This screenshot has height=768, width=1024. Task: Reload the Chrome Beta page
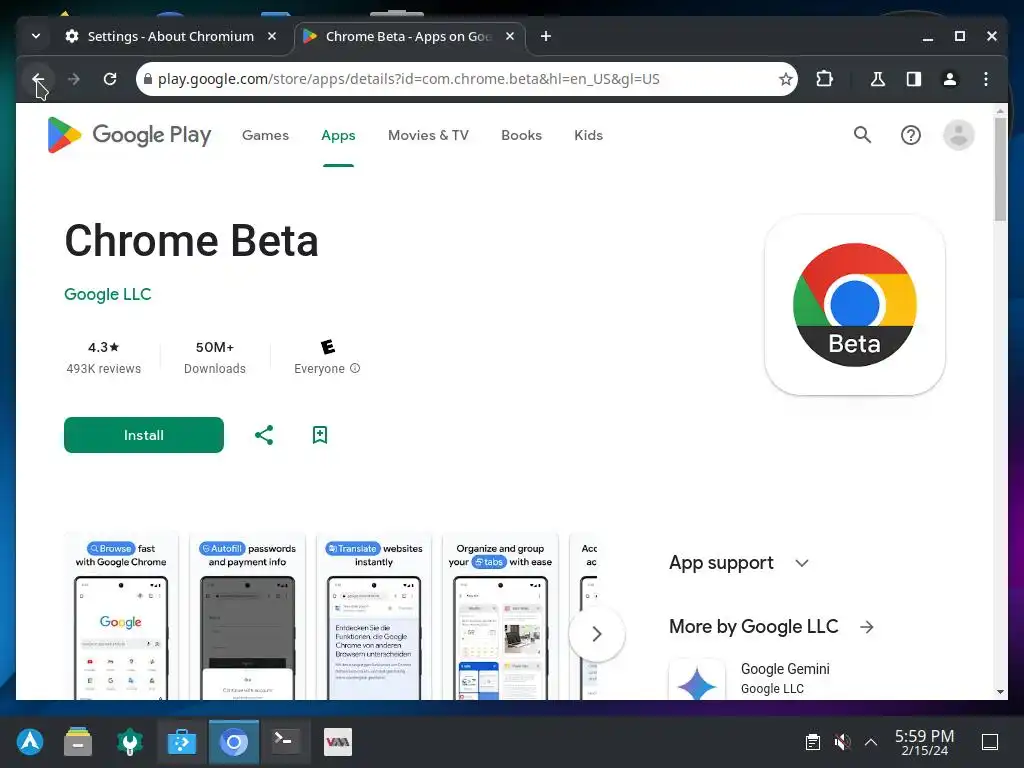point(110,79)
